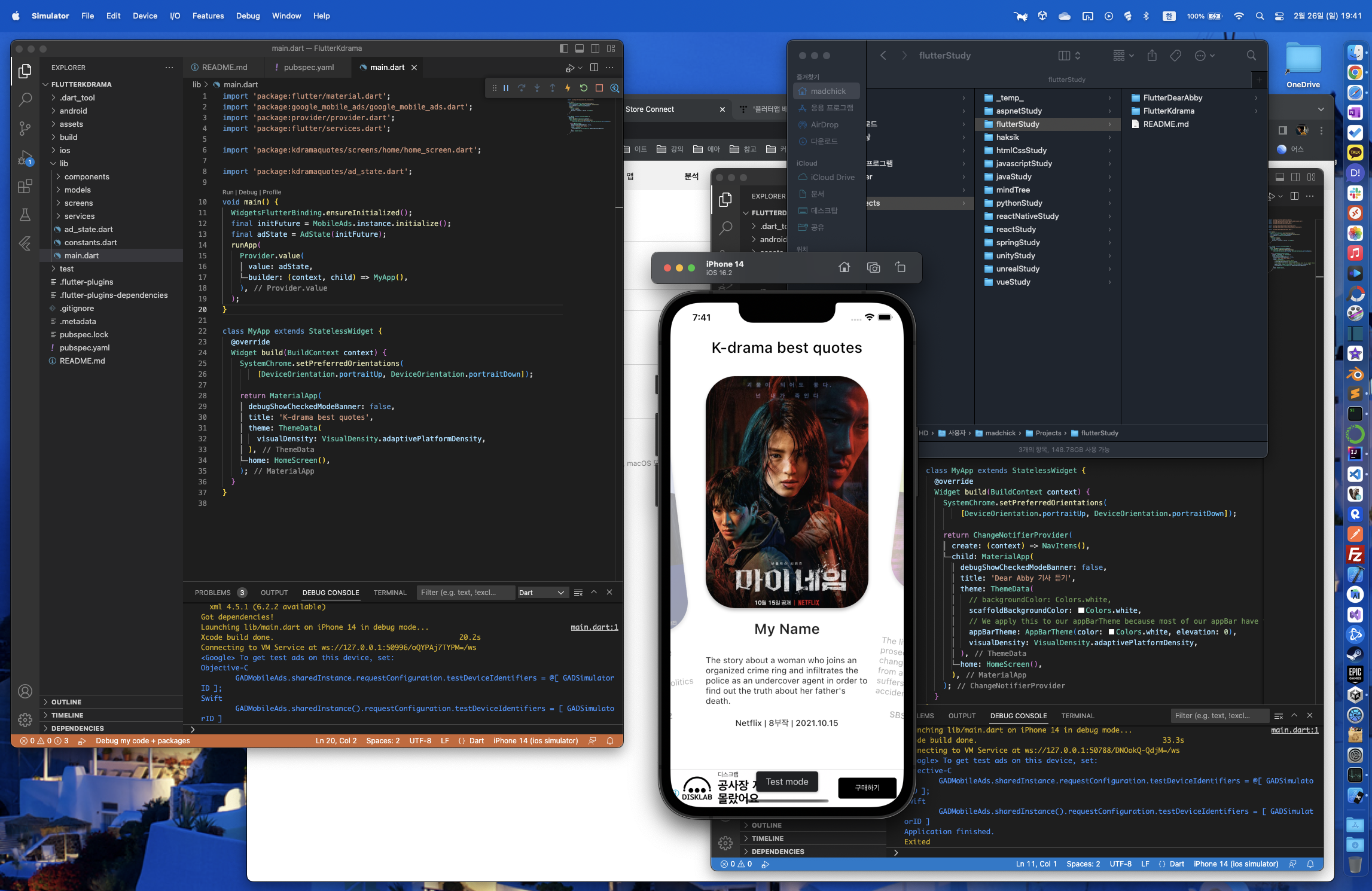
Task: Tap the 구매하기 ad button
Action: coord(867,787)
